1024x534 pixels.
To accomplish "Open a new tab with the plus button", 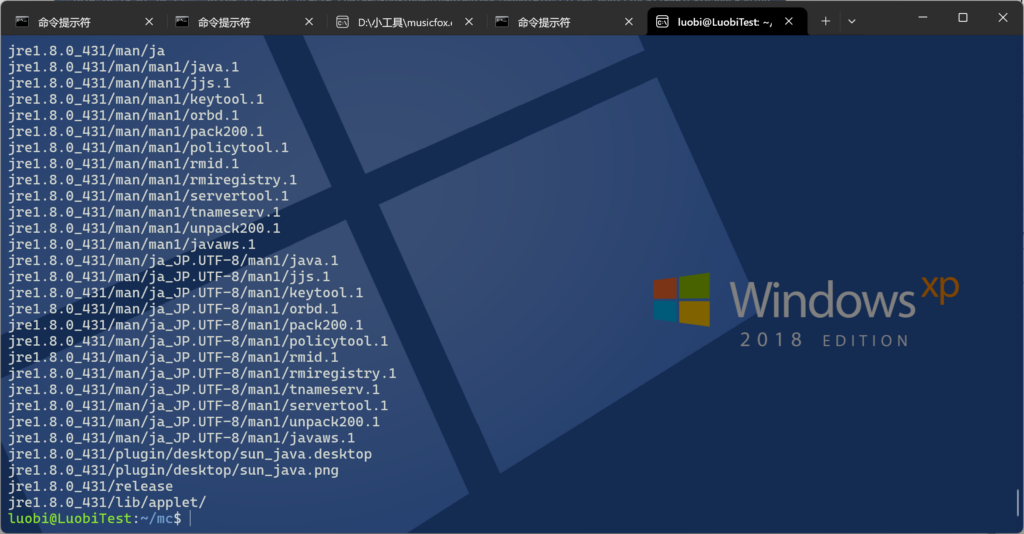I will (826, 21).
